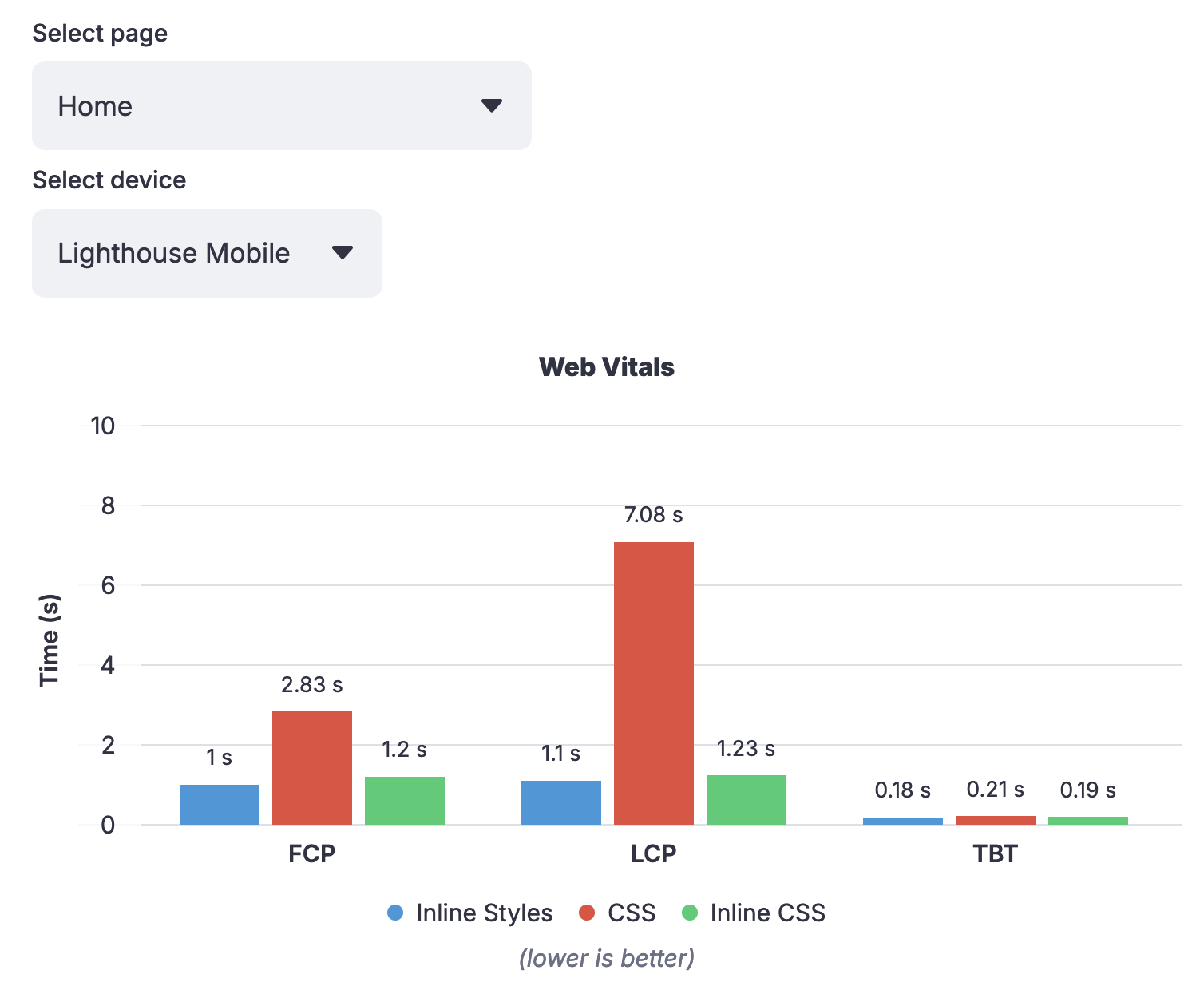This screenshot has height=990, width=1204.
Task: Open the Select page dropdown showing Home
Action: (281, 105)
